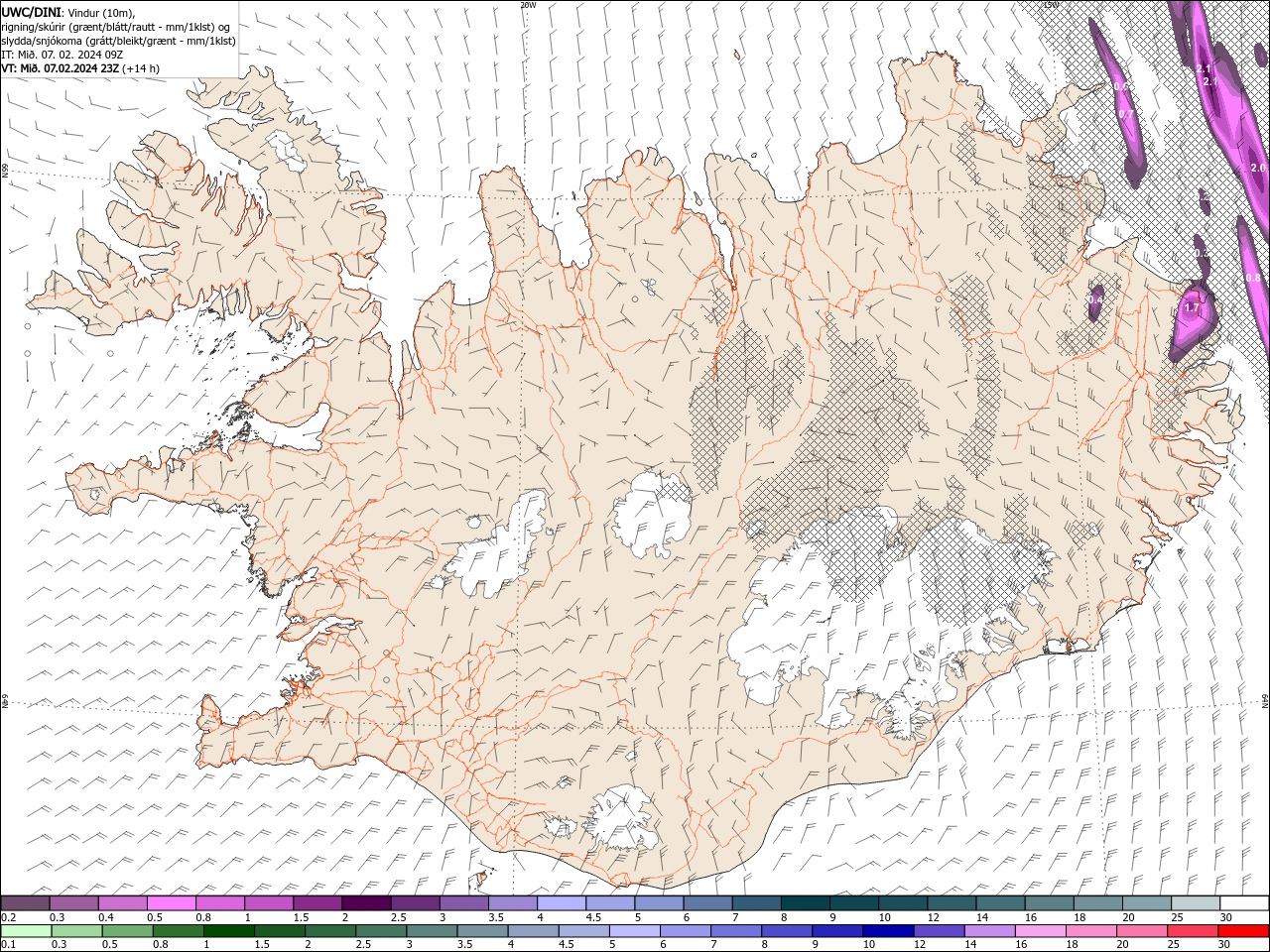This screenshot has width=1270, height=952.
Task: Click the '0.1' label in the lower legend scale
Action: pyautogui.click(x=8, y=945)
